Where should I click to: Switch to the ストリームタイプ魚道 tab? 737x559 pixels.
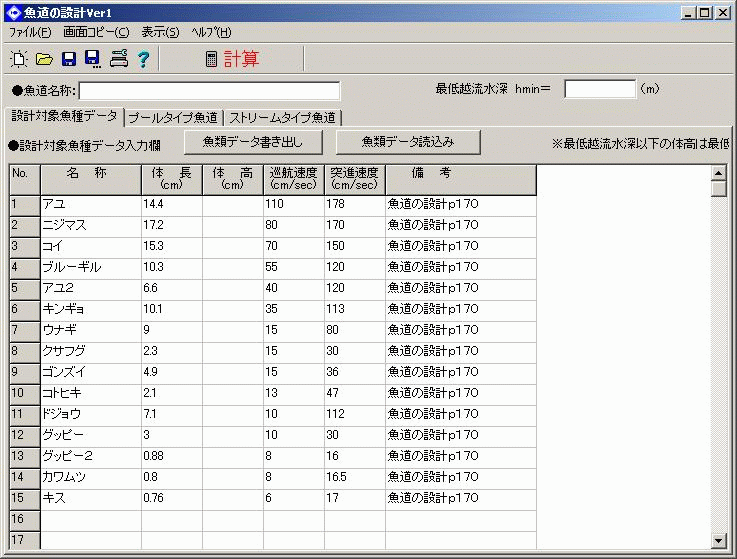tap(284, 117)
